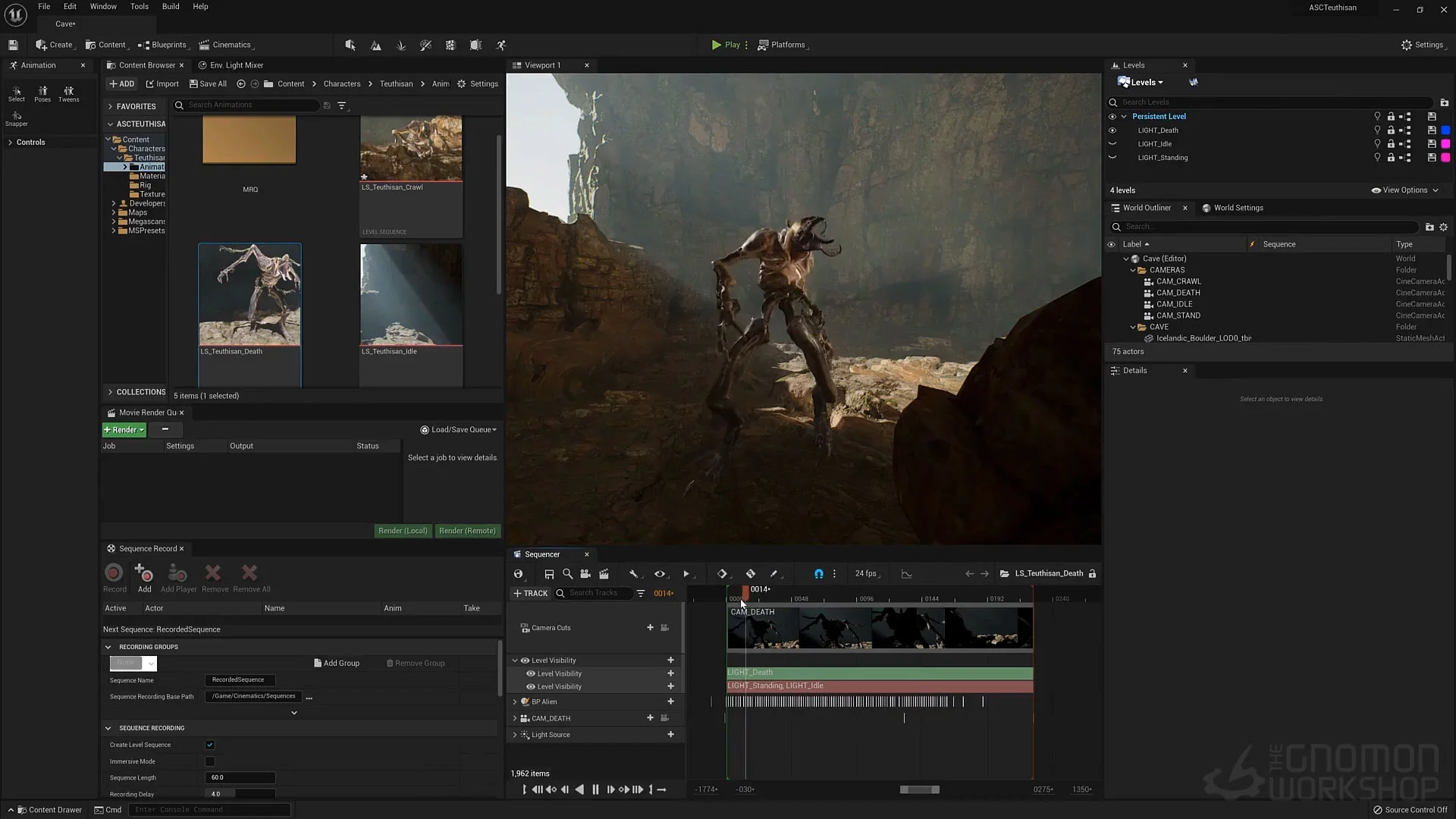1456x819 pixels.
Task: Toggle LIGHT_Standing level visibility eye
Action: pyautogui.click(x=1112, y=158)
